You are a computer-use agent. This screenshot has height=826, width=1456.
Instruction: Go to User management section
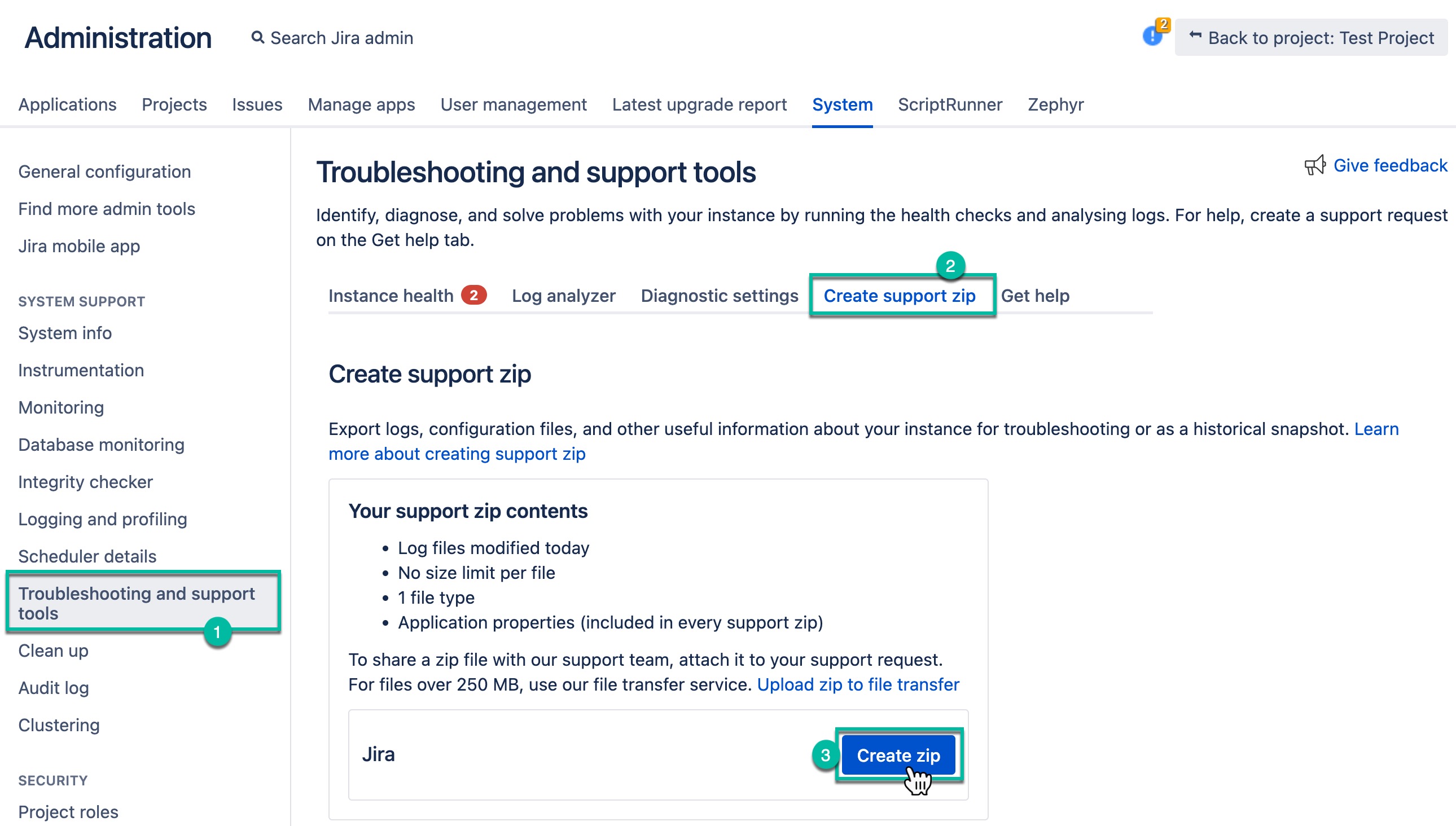(x=514, y=104)
